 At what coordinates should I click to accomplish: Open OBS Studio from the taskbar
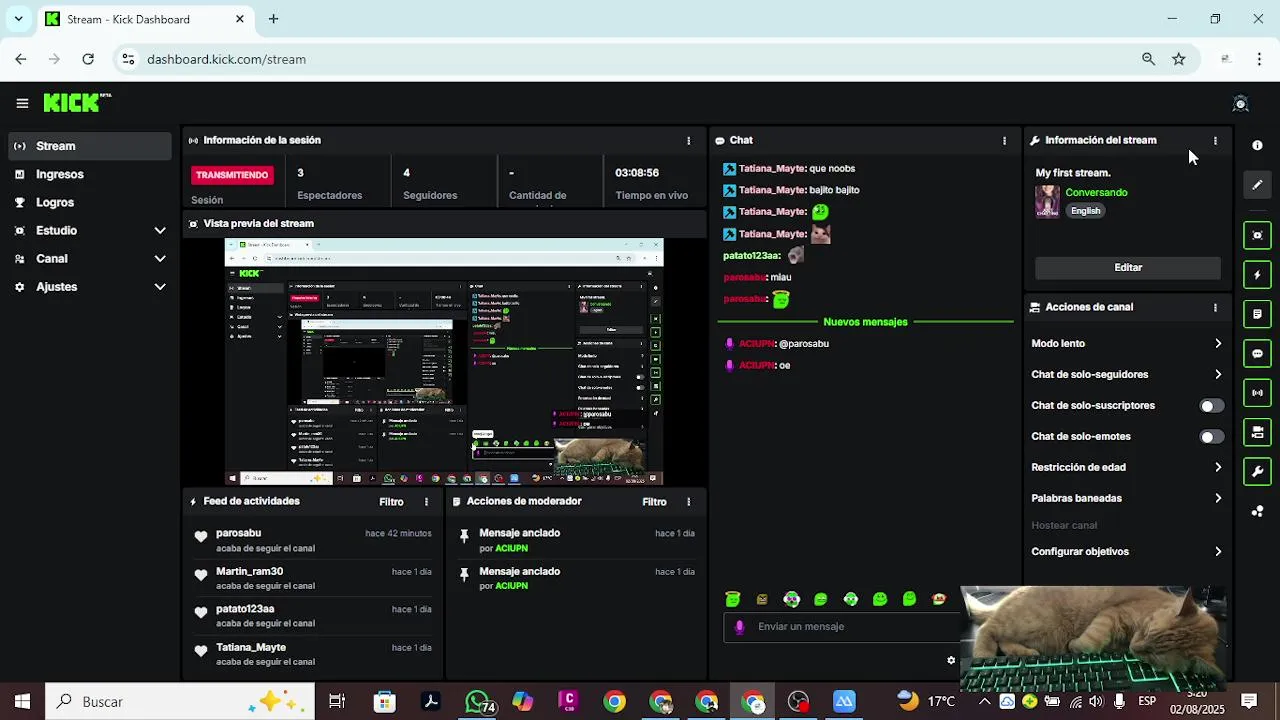tap(798, 702)
